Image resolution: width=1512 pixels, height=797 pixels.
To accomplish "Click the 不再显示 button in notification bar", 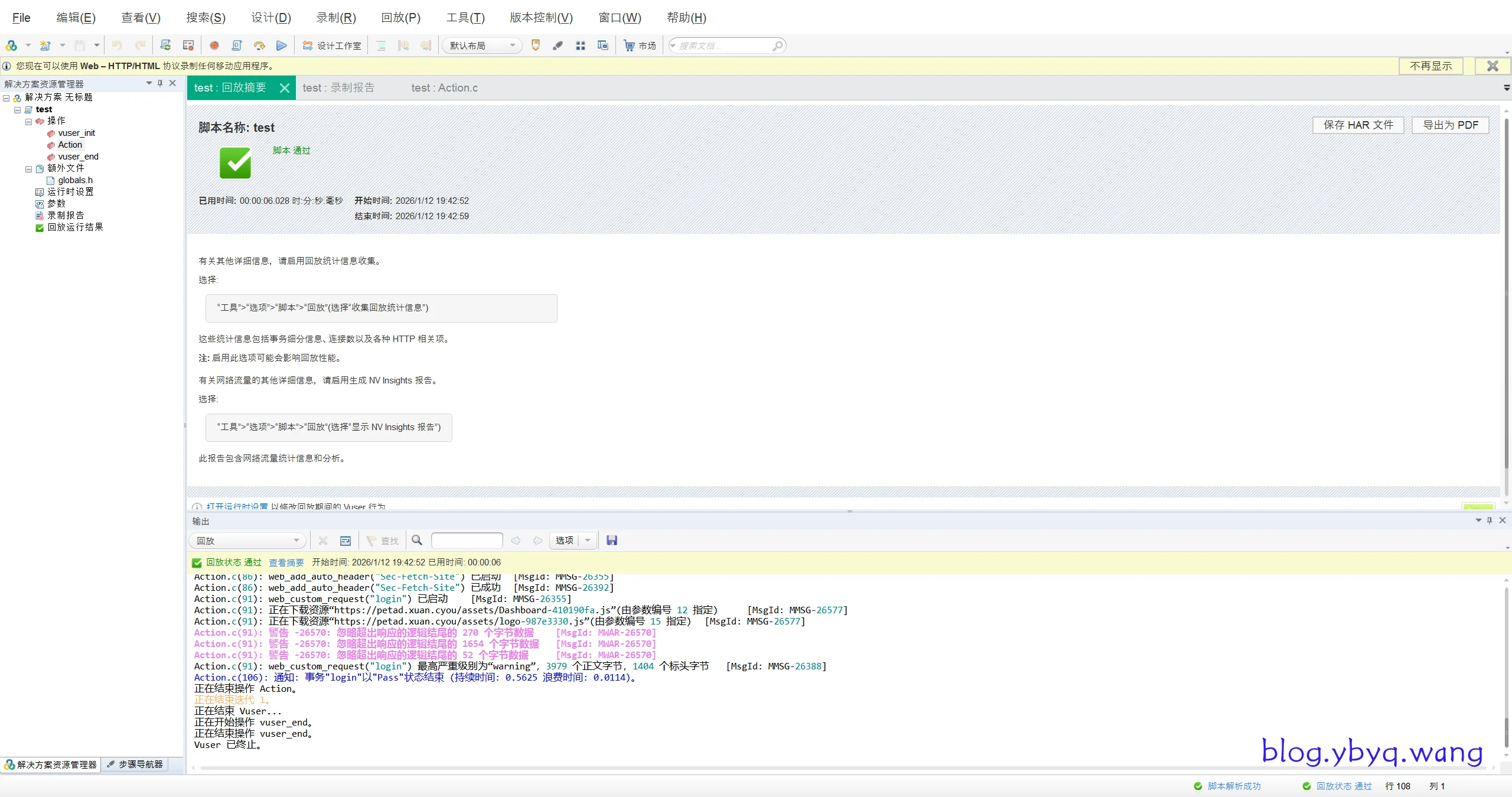I will coord(1430,66).
